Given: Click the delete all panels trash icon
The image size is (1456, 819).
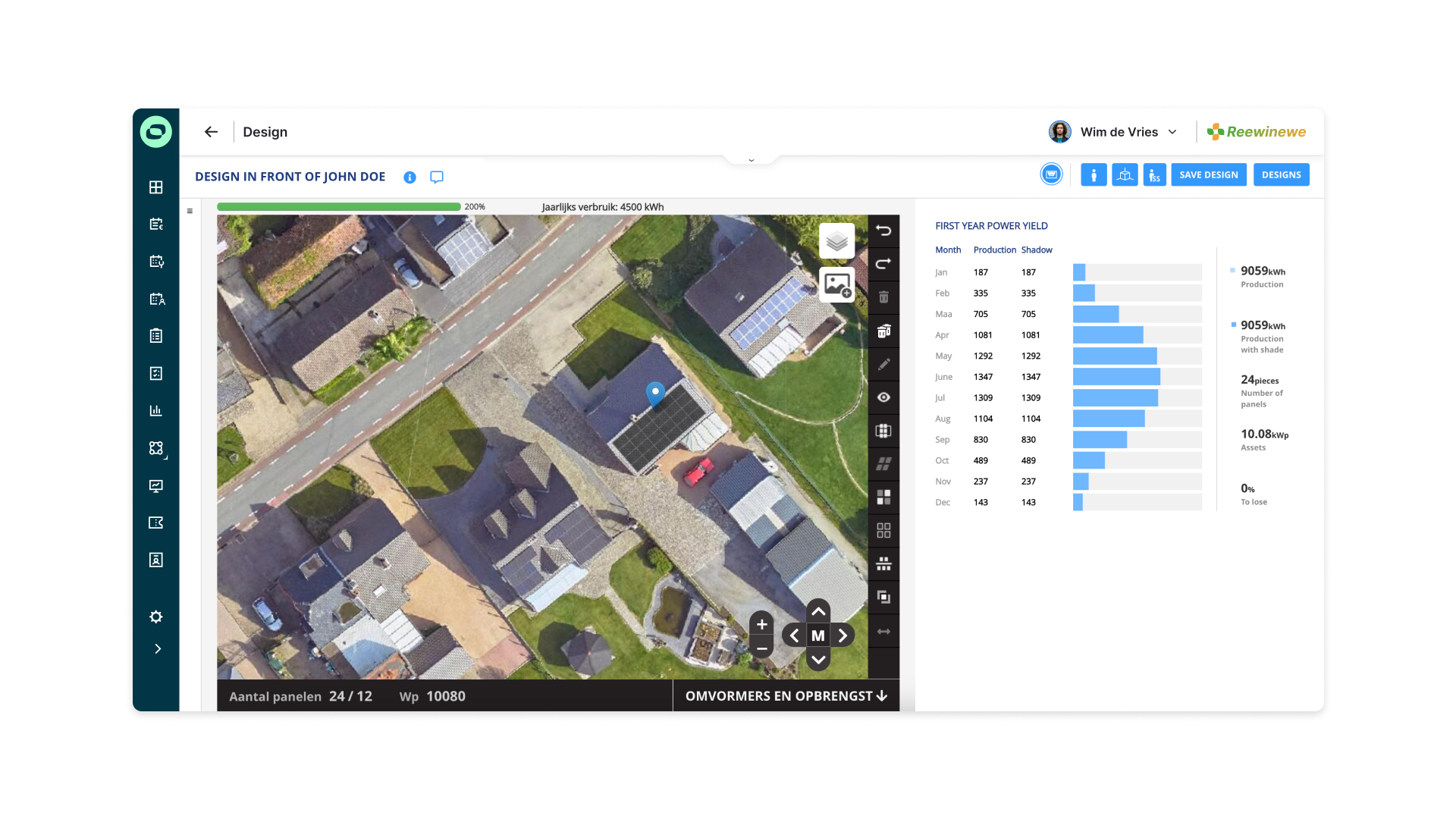Looking at the screenshot, I should 883,331.
